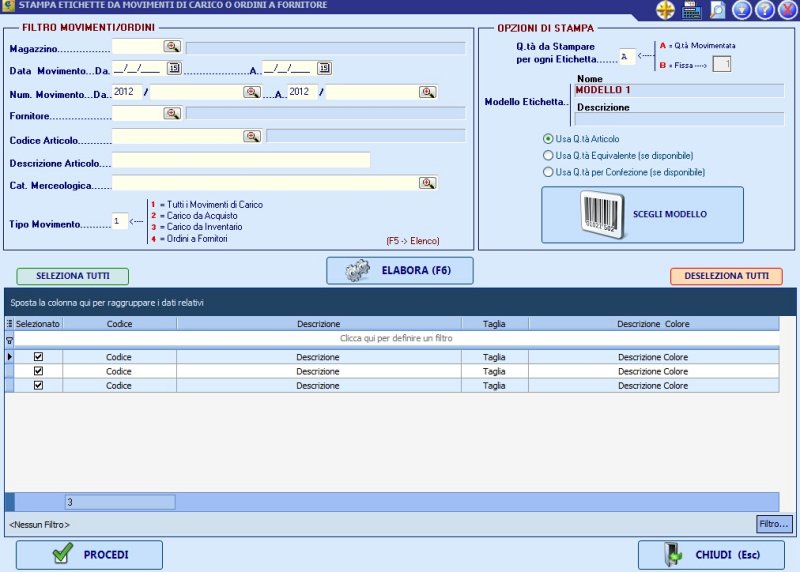The height and width of the screenshot is (572, 800).
Task: Click the compass star icon in title bar
Action: pyautogui.click(x=666, y=10)
